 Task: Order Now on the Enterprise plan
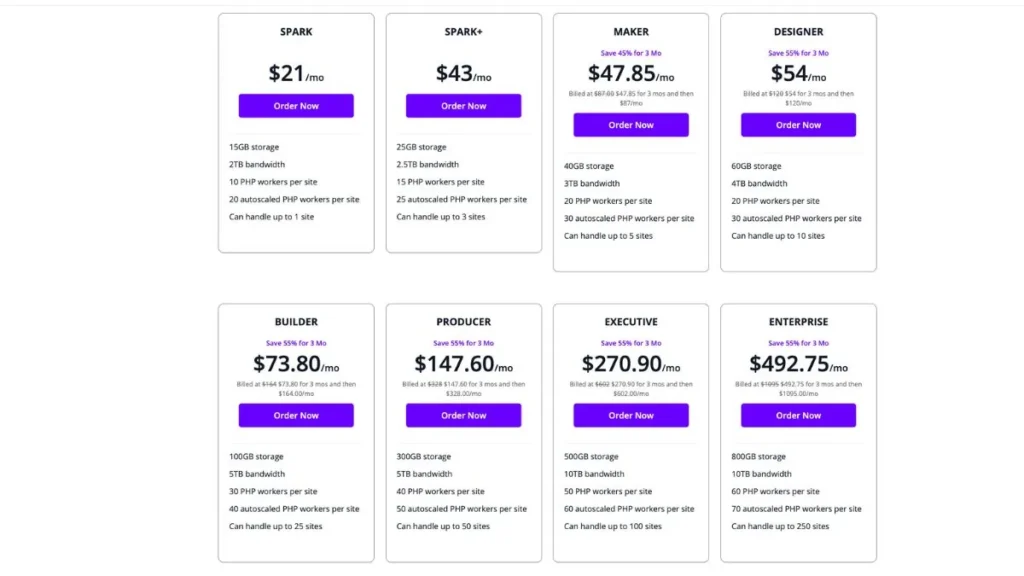pos(798,415)
